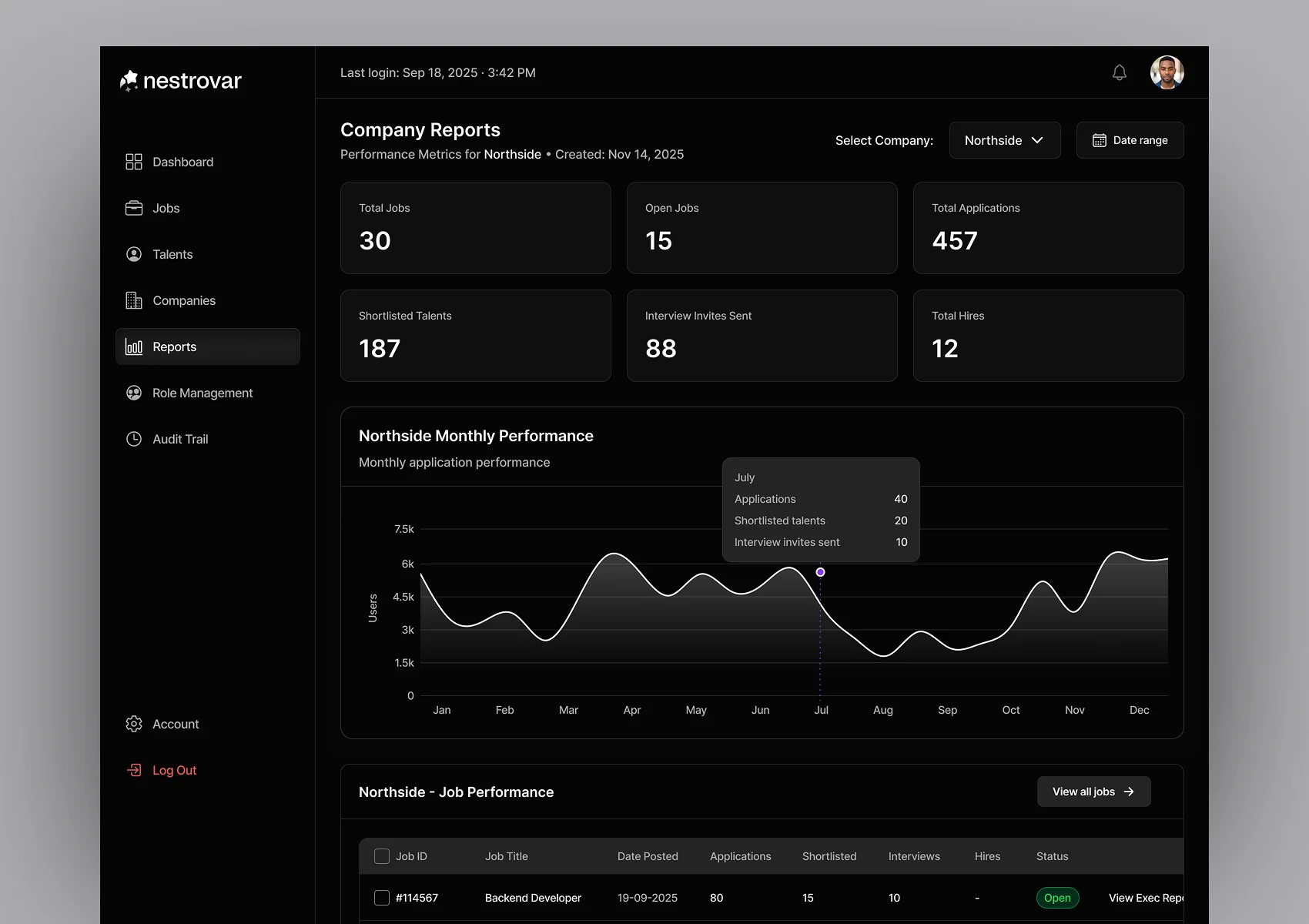
Task: Click the Jul label on chart axis
Action: point(822,710)
